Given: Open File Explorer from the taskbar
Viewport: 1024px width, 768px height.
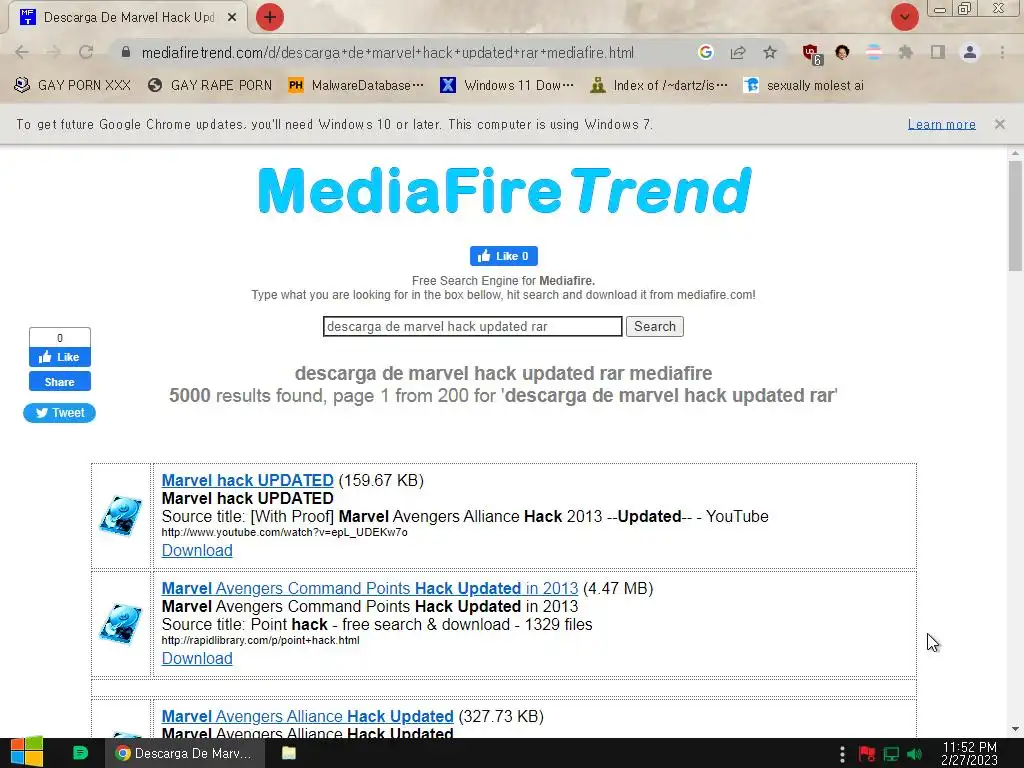Looking at the screenshot, I should 289,753.
